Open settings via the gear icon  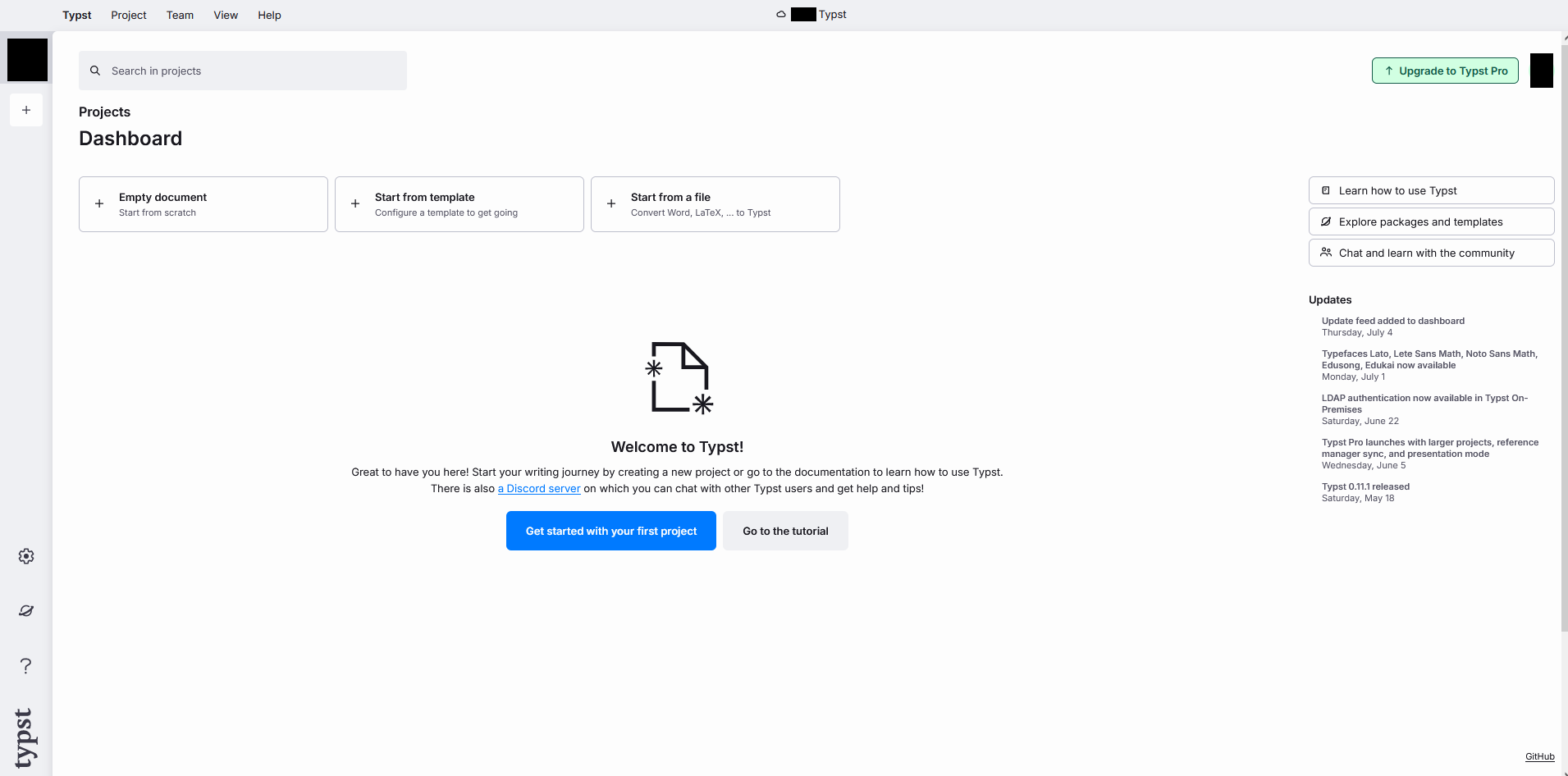coord(26,556)
